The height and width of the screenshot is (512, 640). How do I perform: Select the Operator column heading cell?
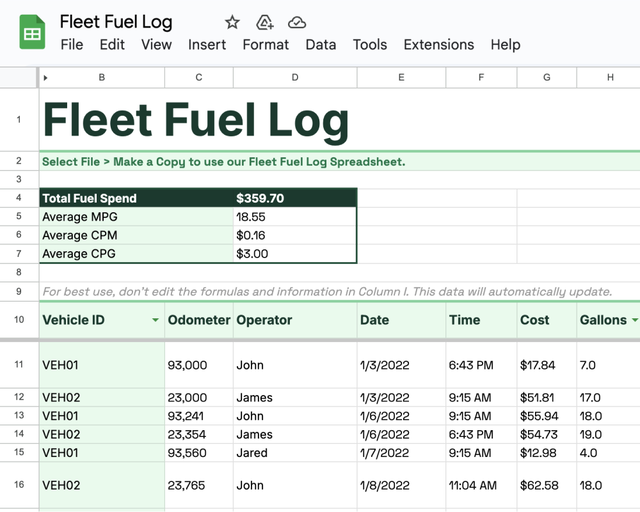point(295,320)
